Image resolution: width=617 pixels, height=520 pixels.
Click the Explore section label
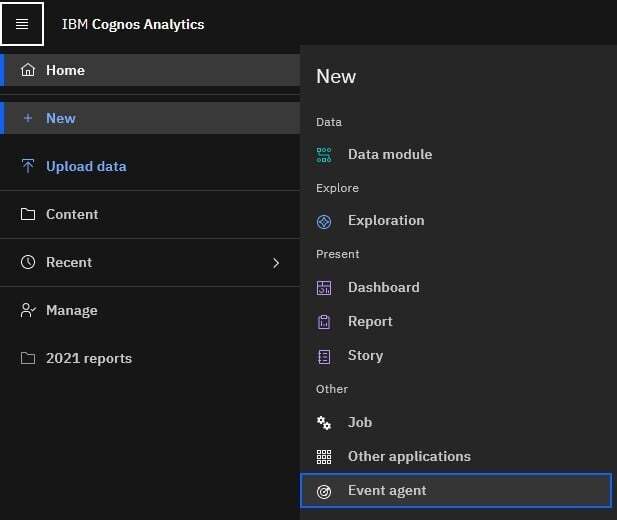pyautogui.click(x=337, y=188)
